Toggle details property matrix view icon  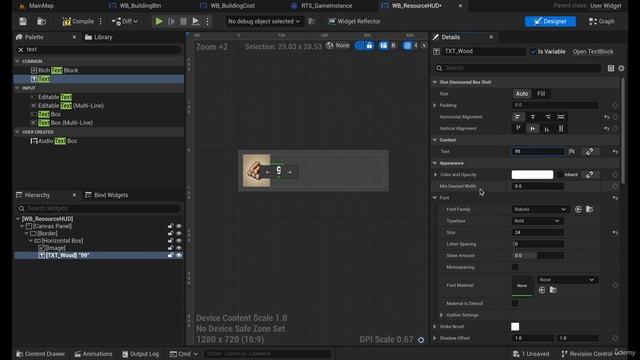click(x=611, y=68)
